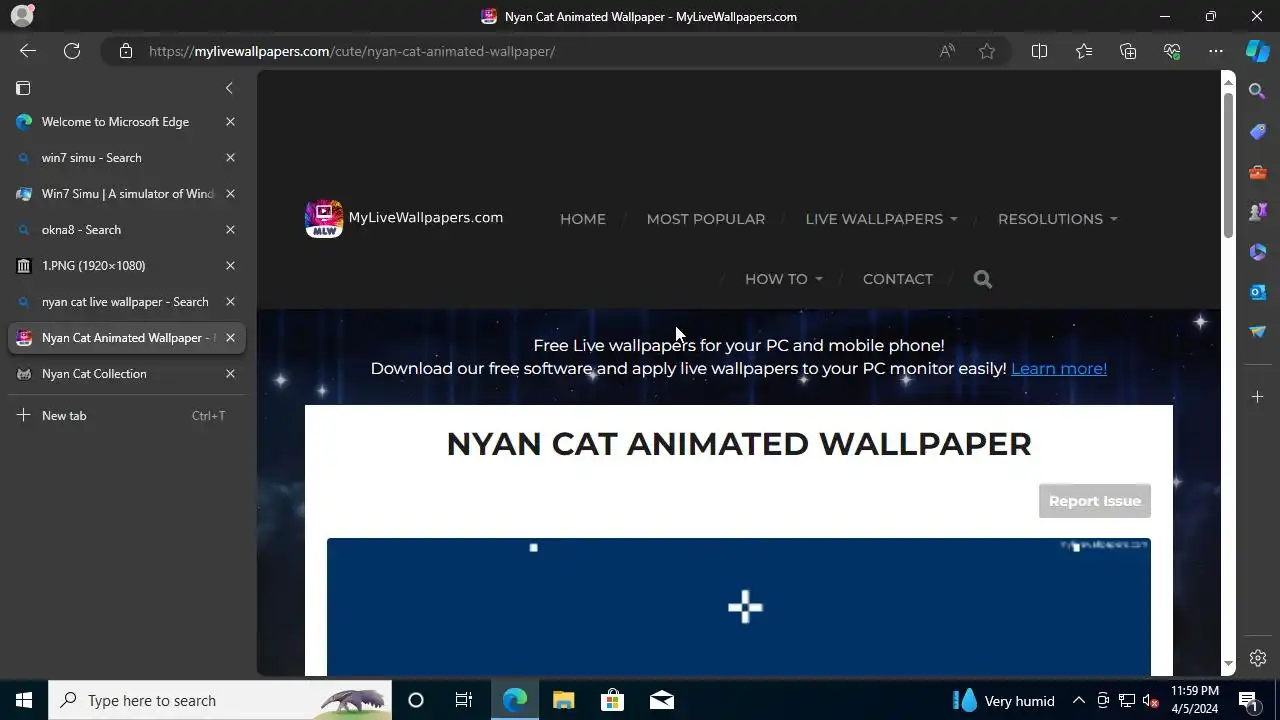Click the MyLiveWallpapers.com logo
The image size is (1280, 720).
point(404,218)
